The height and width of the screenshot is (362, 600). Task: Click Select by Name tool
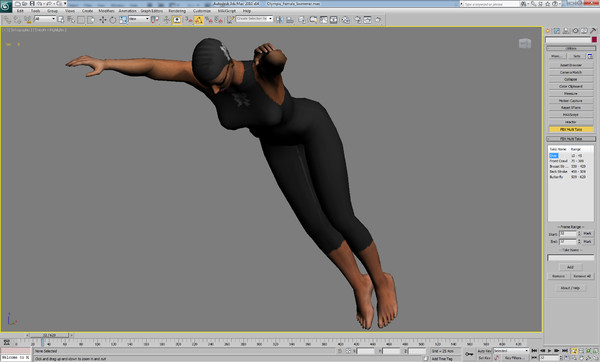pos(71,20)
